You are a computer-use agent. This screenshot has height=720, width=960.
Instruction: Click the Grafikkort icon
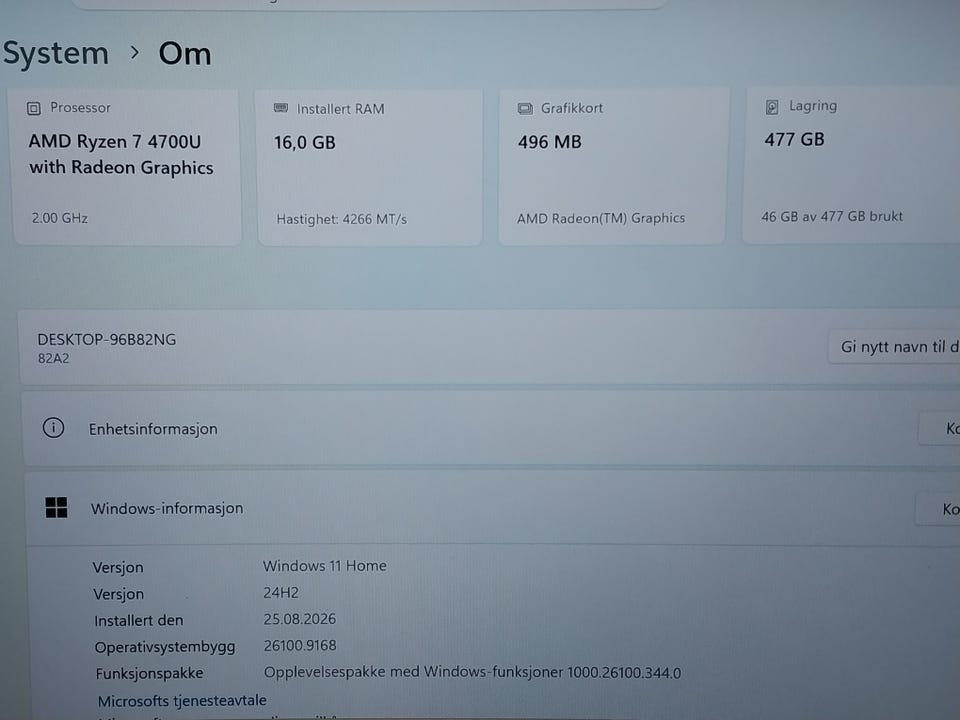[x=525, y=108]
